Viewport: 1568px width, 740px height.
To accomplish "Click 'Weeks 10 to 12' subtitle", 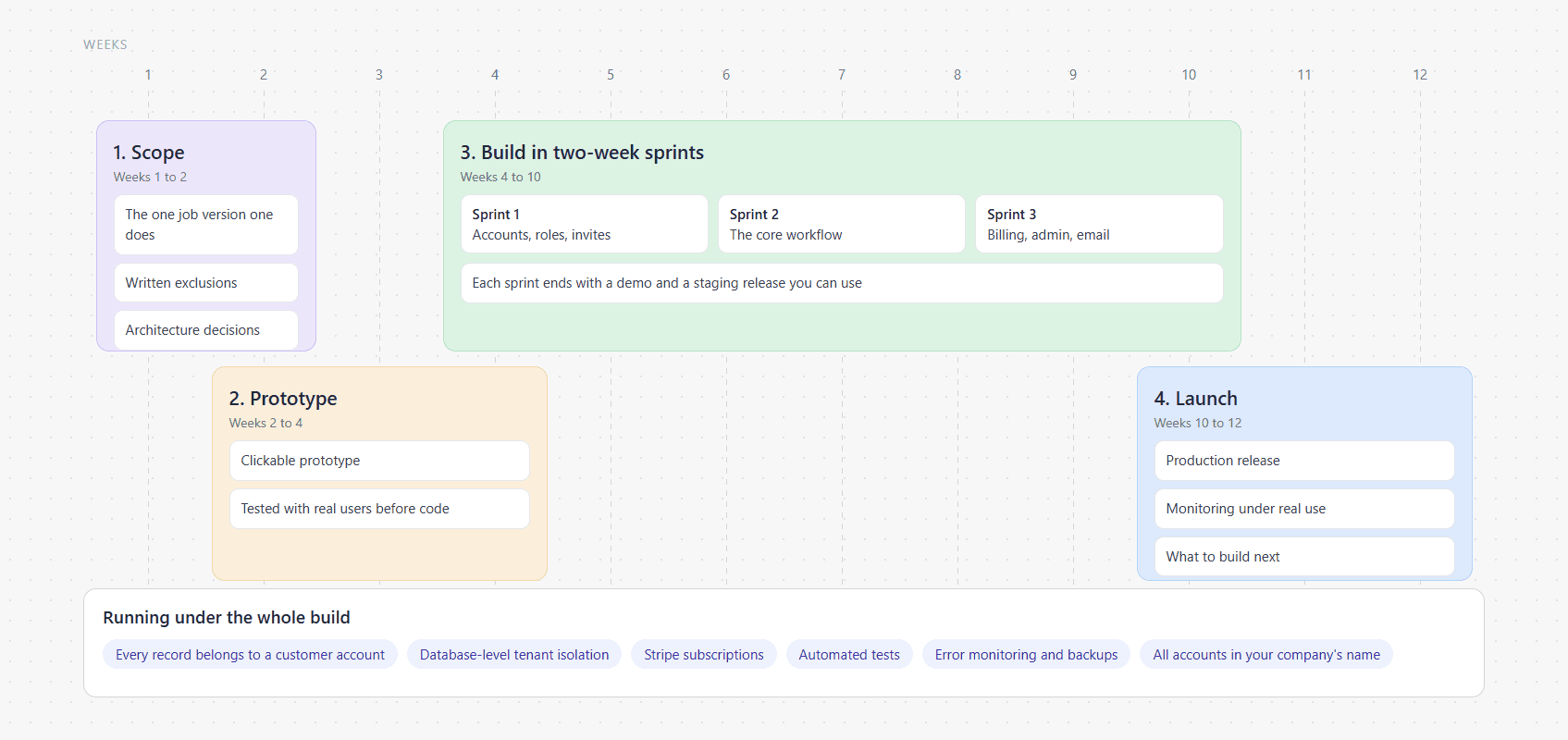I will coord(1198,423).
